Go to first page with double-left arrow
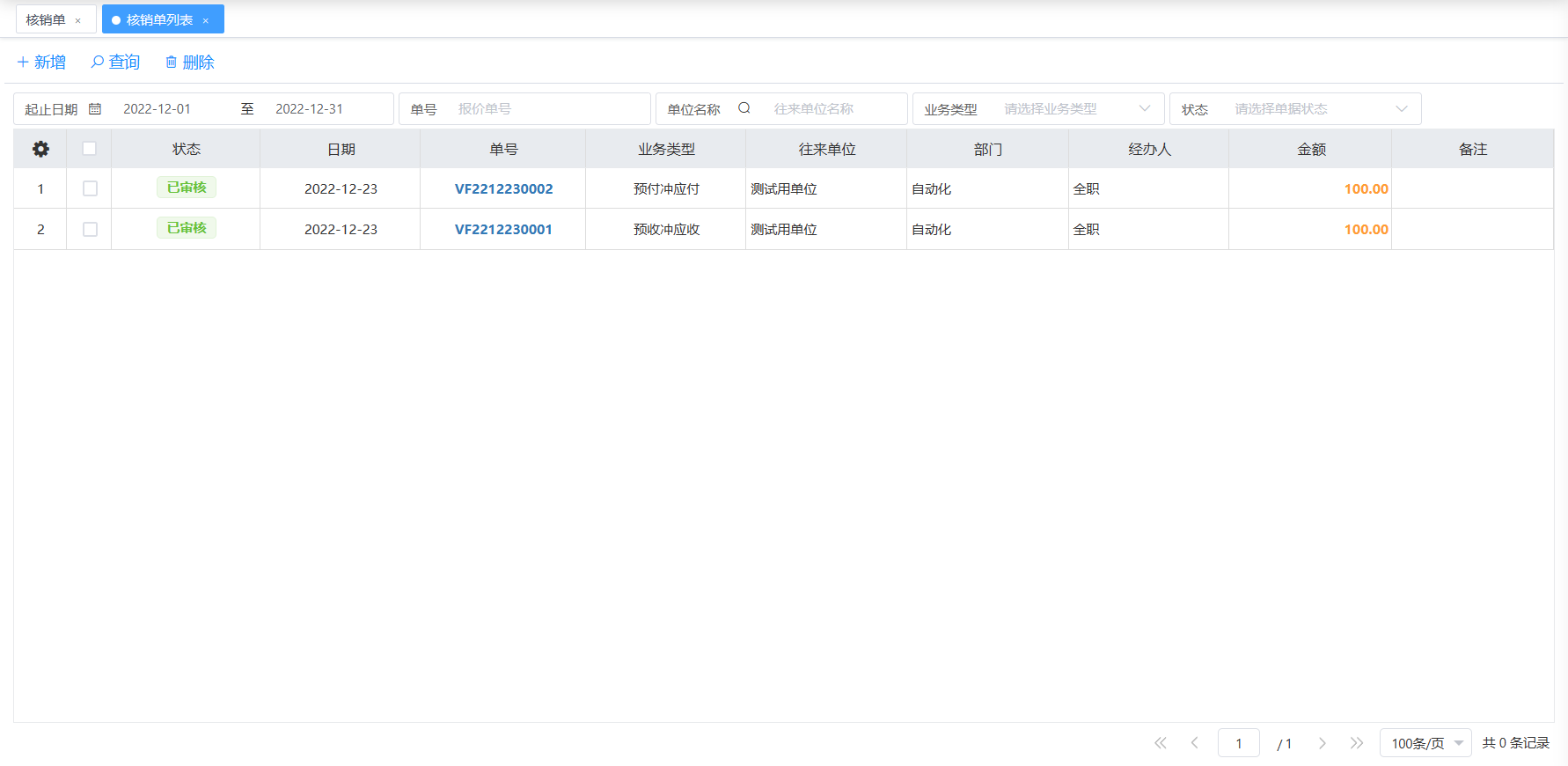1568x766 pixels. pyautogui.click(x=1161, y=743)
